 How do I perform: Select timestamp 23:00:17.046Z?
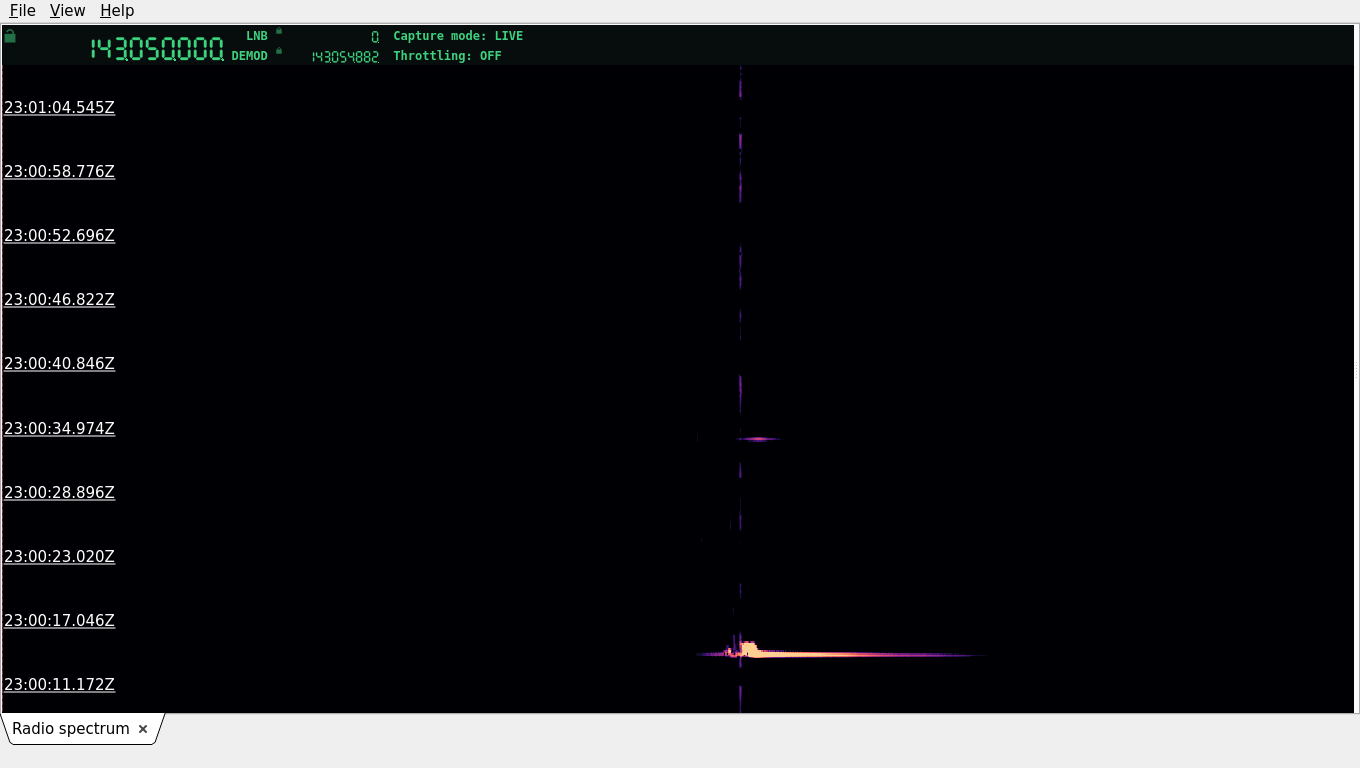(x=60, y=621)
